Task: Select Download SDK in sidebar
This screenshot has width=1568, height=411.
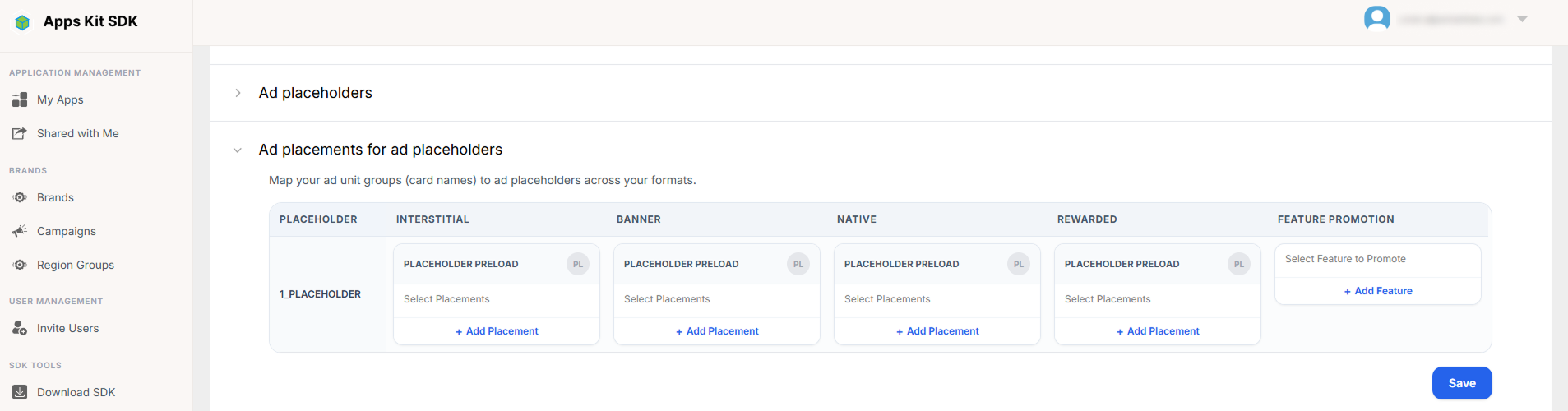Action: [x=76, y=392]
